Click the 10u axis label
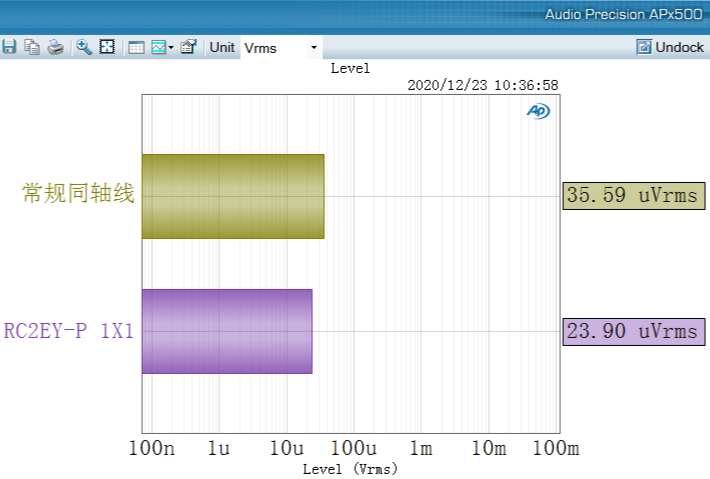710x479 pixels. tap(287, 448)
